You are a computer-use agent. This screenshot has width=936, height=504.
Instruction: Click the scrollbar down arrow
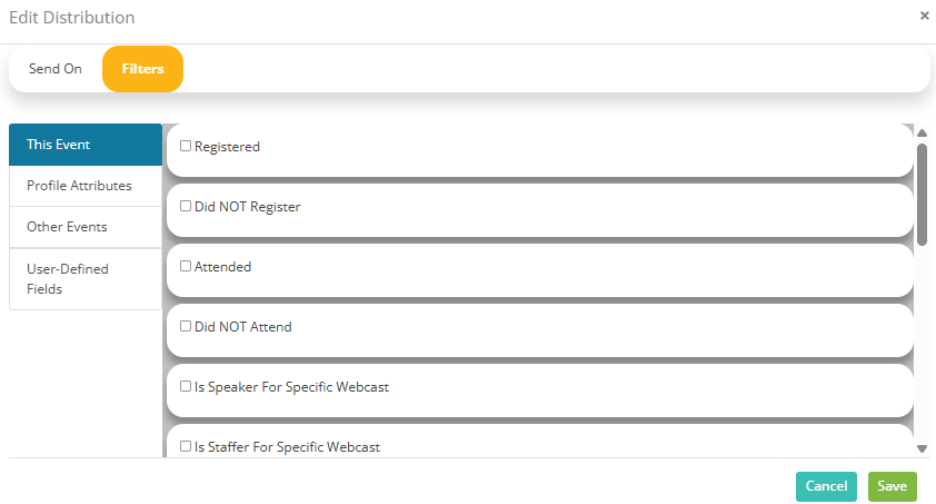[x=922, y=448]
